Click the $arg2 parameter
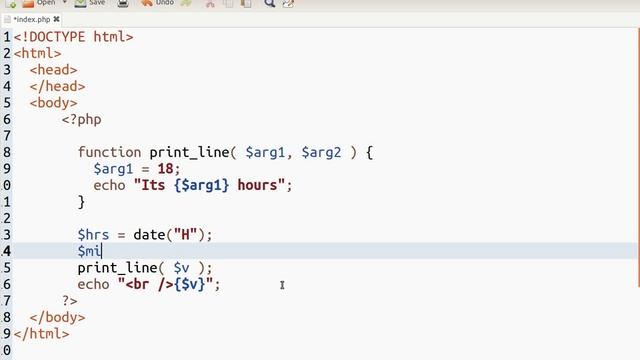 point(321,153)
